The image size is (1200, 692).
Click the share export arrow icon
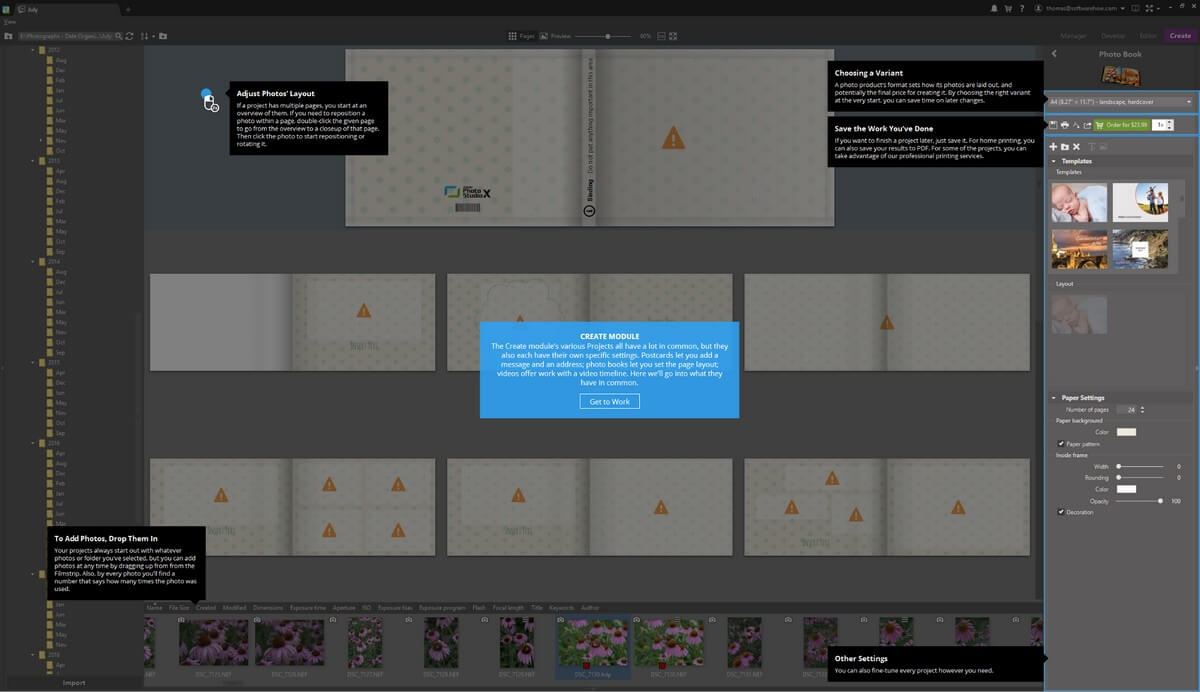pos(1087,125)
